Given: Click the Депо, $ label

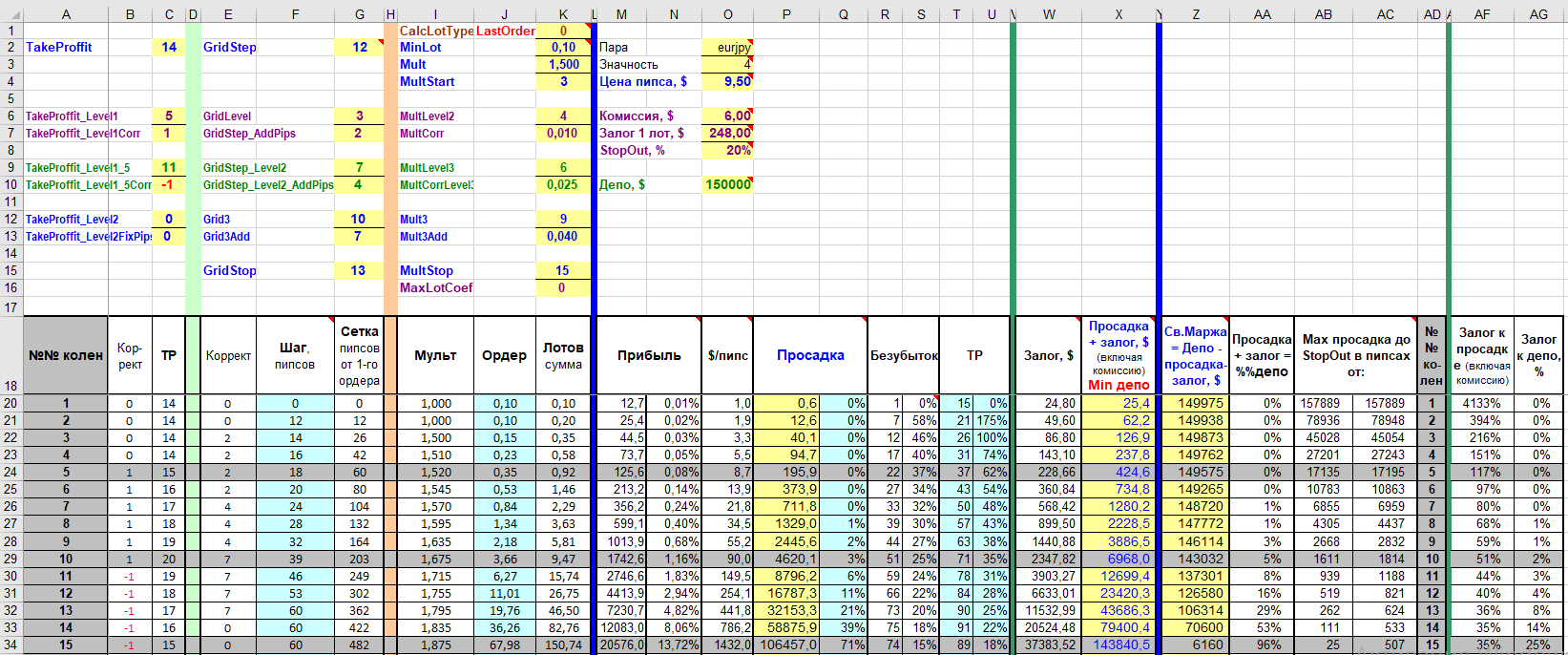Looking at the screenshot, I should tap(622, 184).
